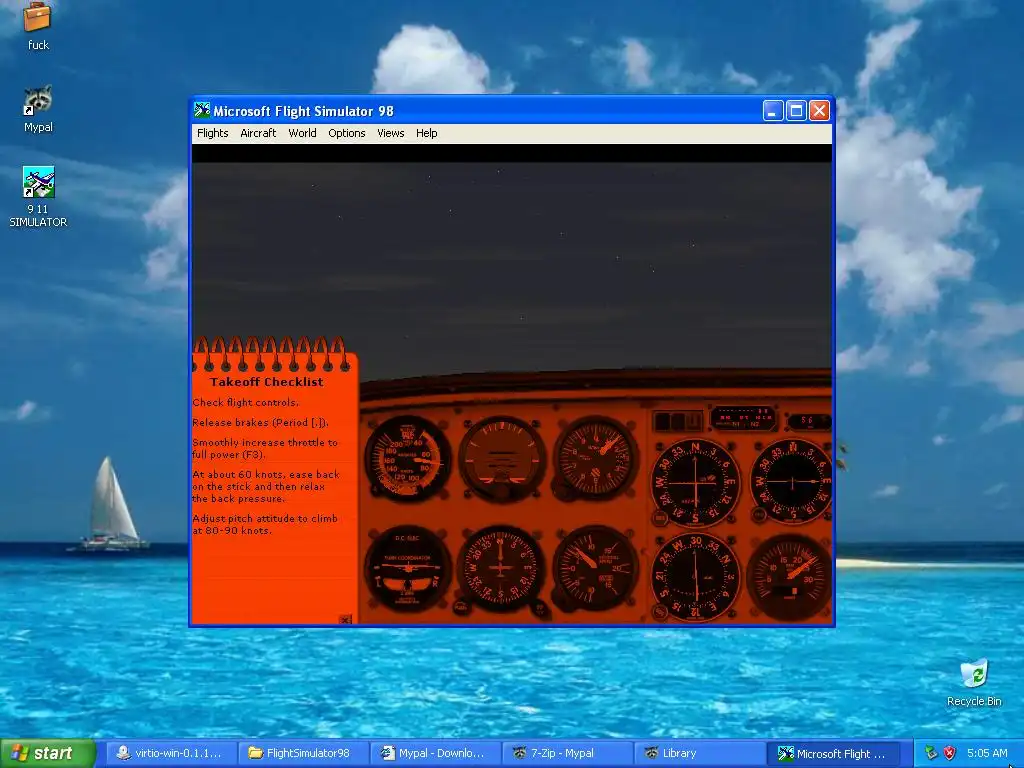Switch to Mypal - Downloads taskbar item
Viewport: 1024px width, 768px height.
click(436, 753)
